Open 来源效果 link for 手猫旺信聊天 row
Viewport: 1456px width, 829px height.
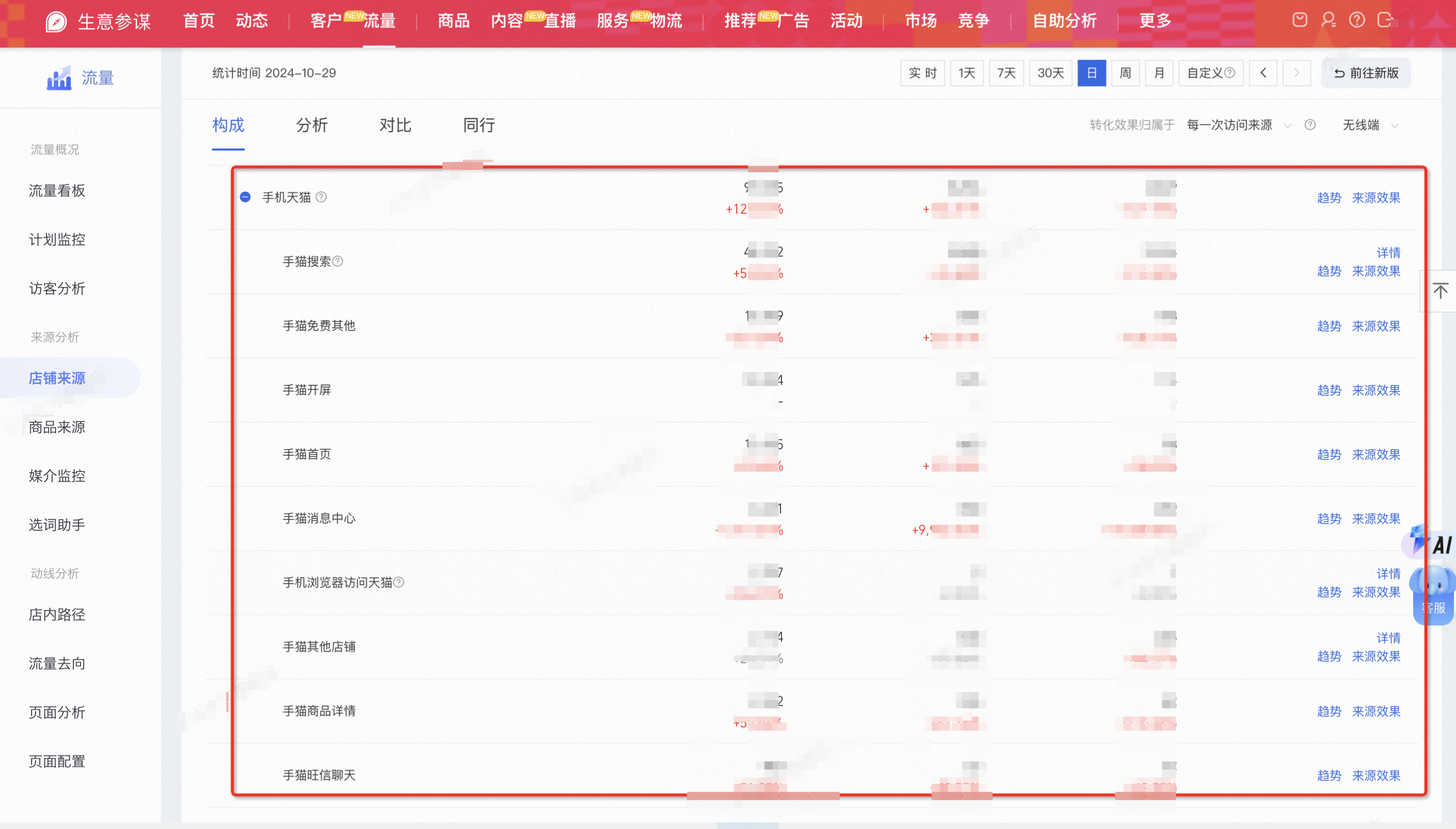point(1376,776)
